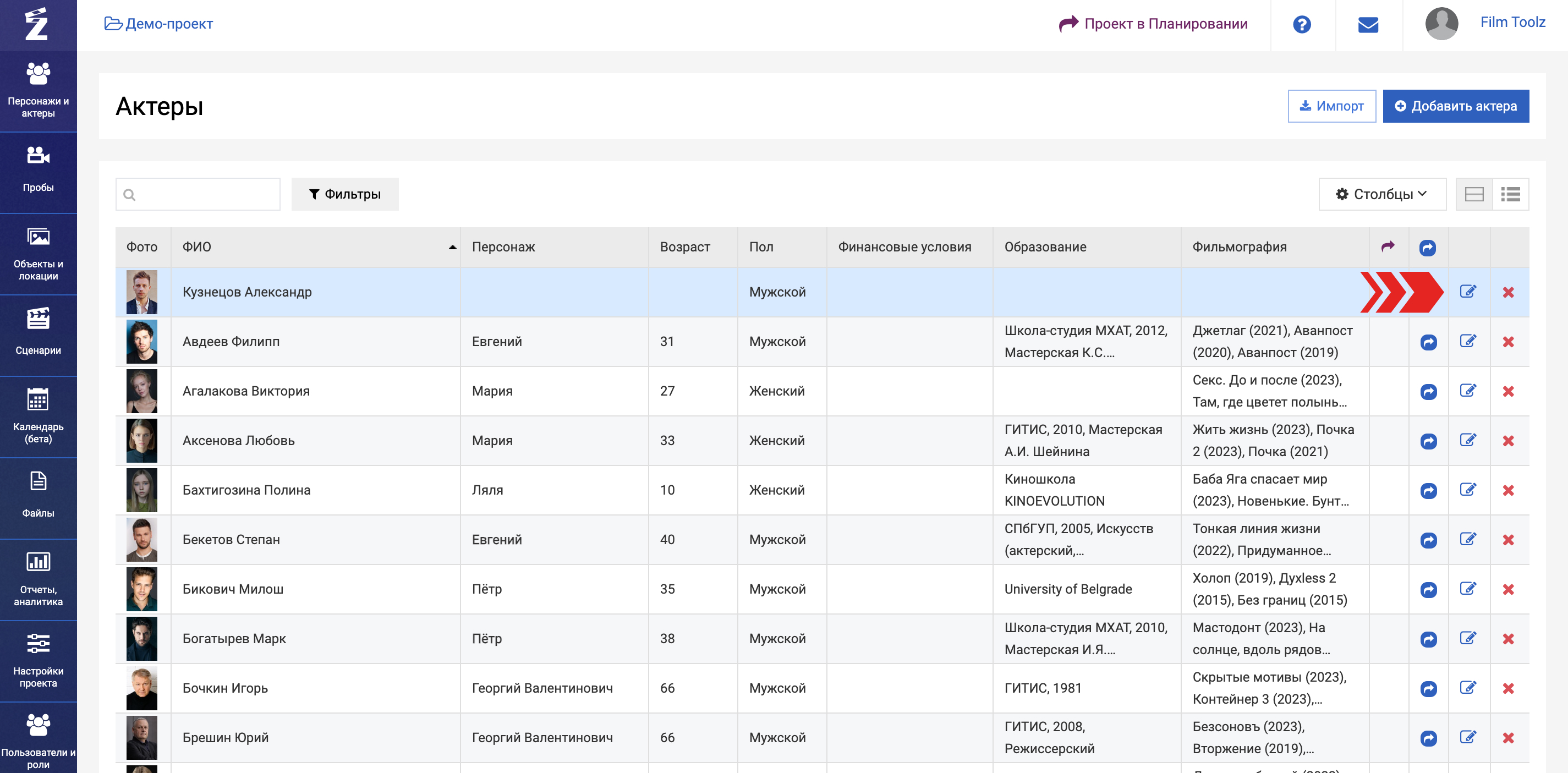
Task: Delete Аксенова Любовь actor row
Action: pos(1507,441)
